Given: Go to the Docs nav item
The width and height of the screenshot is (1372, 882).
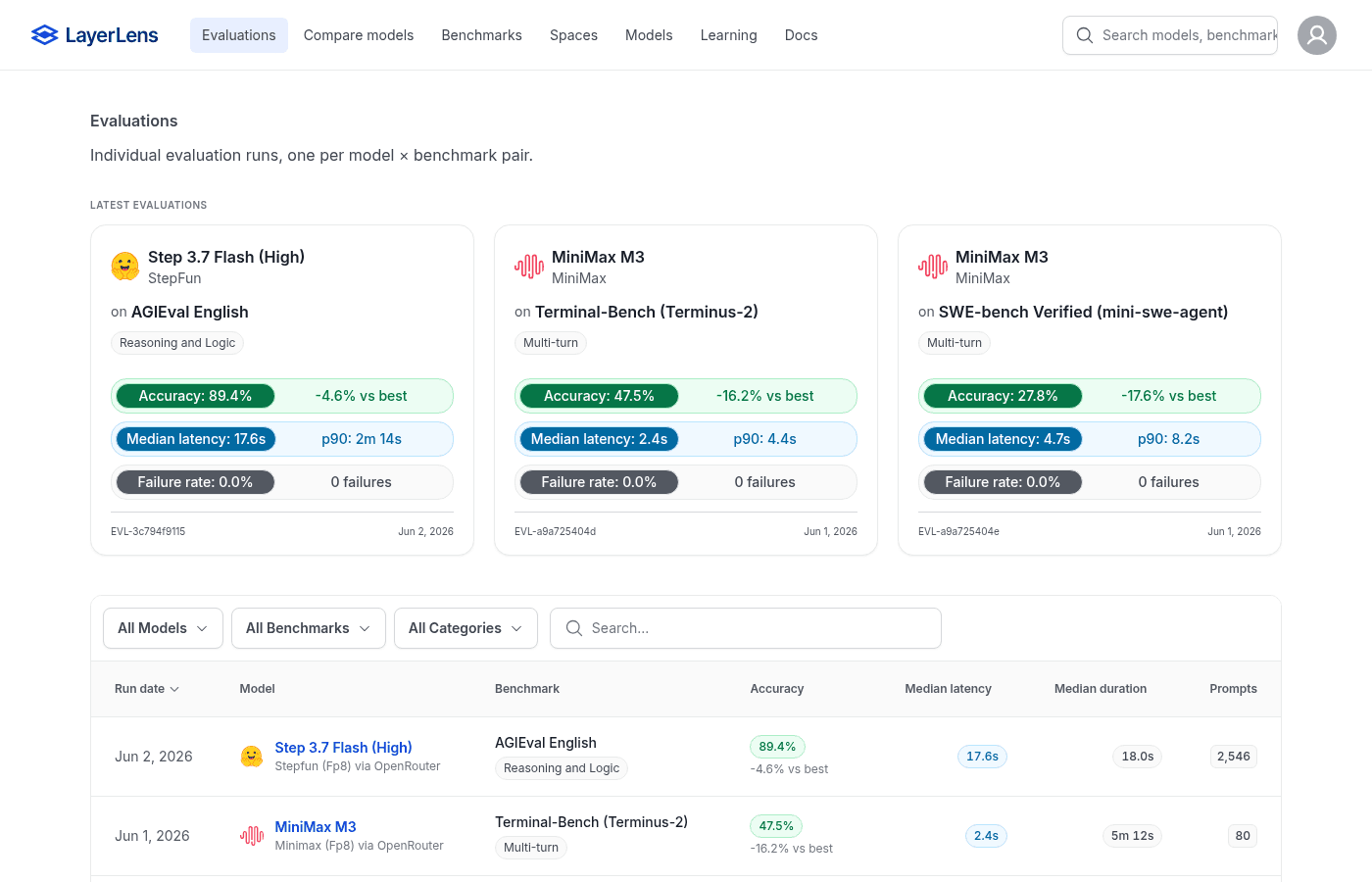Looking at the screenshot, I should click(x=801, y=35).
